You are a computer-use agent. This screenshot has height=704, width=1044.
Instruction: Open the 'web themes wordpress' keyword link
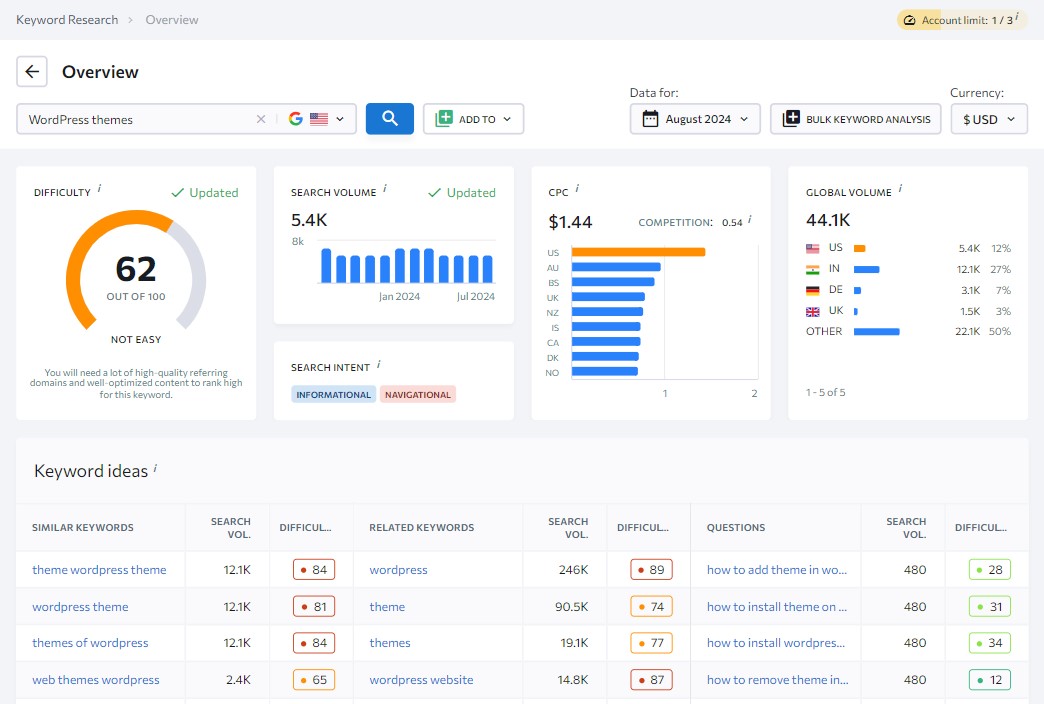96,680
